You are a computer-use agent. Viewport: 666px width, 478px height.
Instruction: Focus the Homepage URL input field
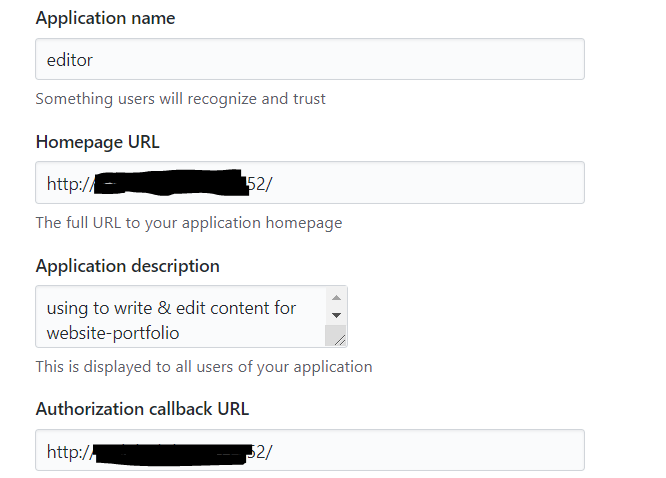coord(310,183)
